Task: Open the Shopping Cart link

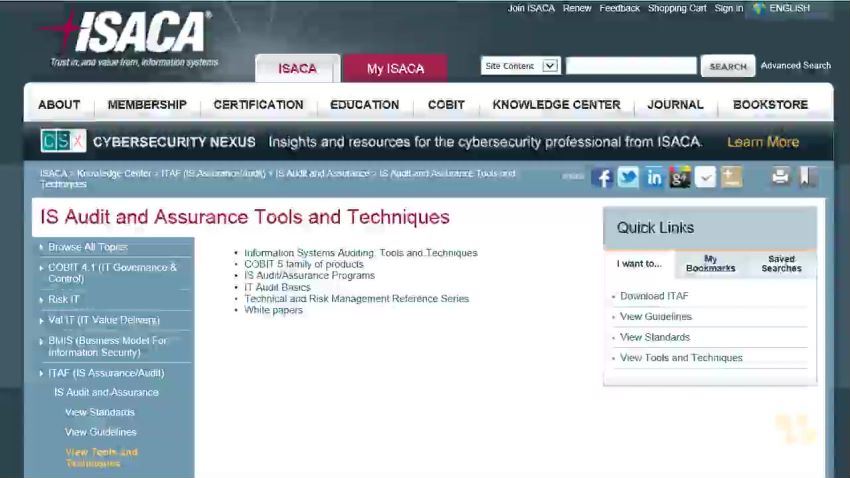Action: (x=677, y=8)
